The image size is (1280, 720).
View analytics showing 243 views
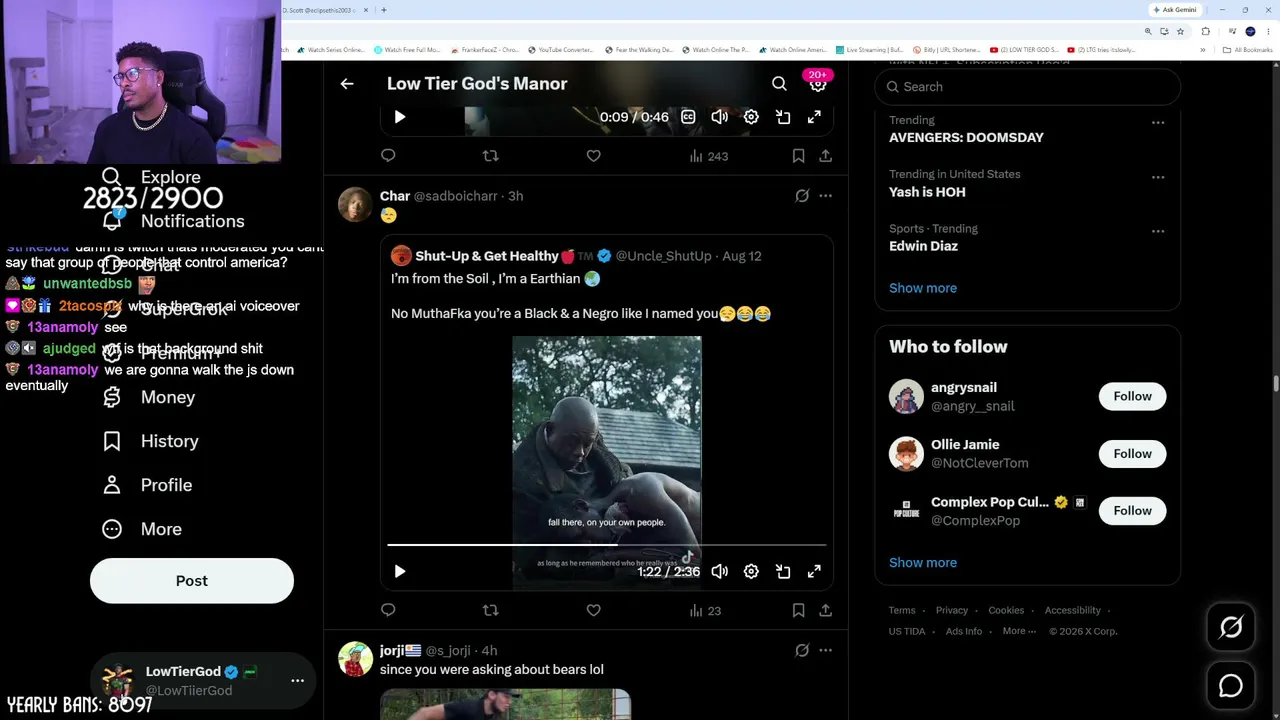tap(709, 156)
